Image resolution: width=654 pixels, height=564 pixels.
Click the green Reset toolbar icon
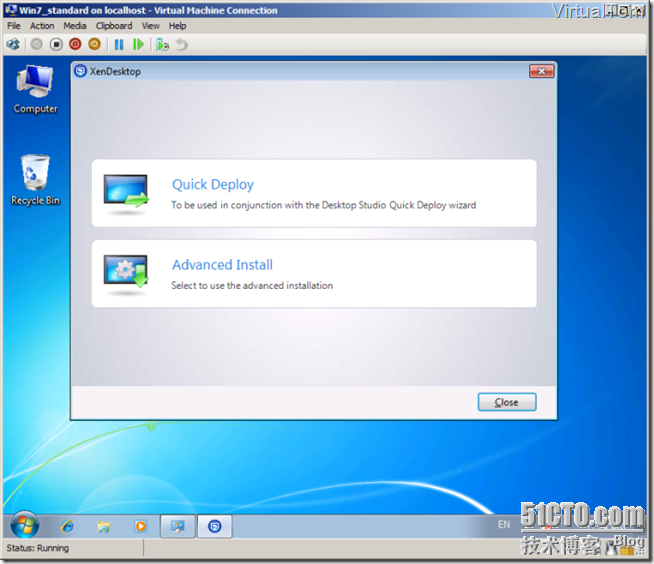(x=138, y=44)
